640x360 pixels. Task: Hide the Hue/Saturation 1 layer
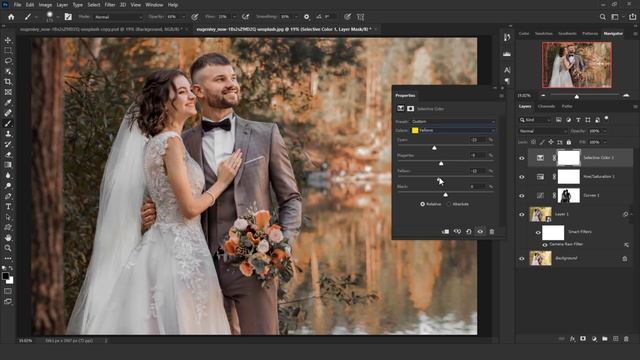522,177
